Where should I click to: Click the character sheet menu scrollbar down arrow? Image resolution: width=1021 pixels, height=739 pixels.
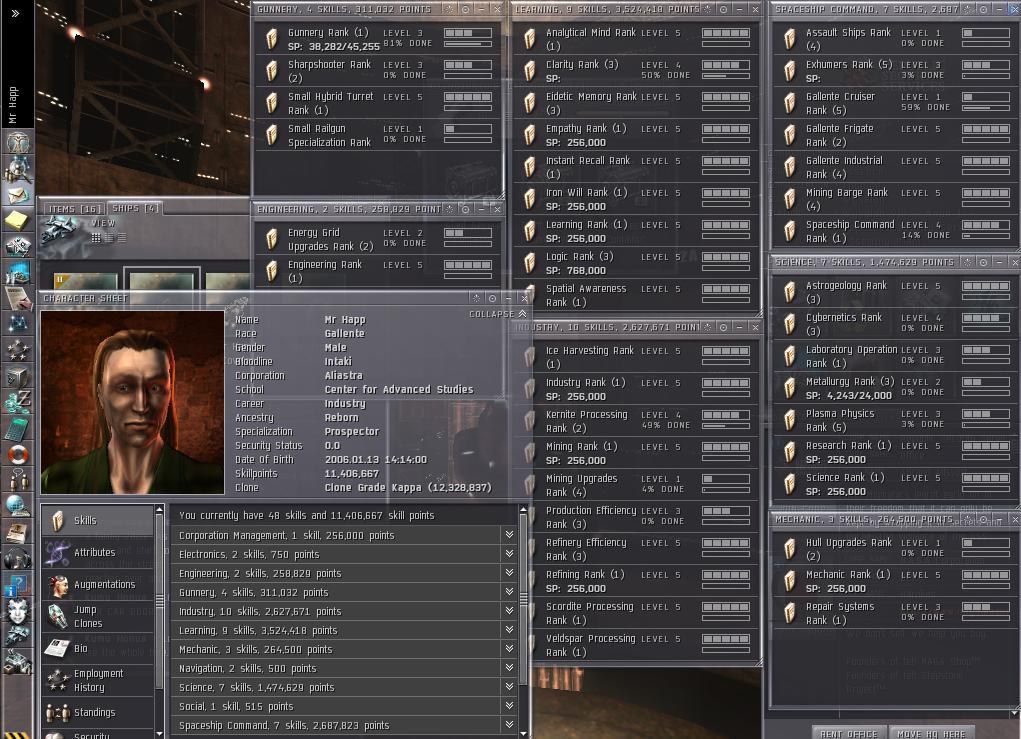(x=159, y=733)
